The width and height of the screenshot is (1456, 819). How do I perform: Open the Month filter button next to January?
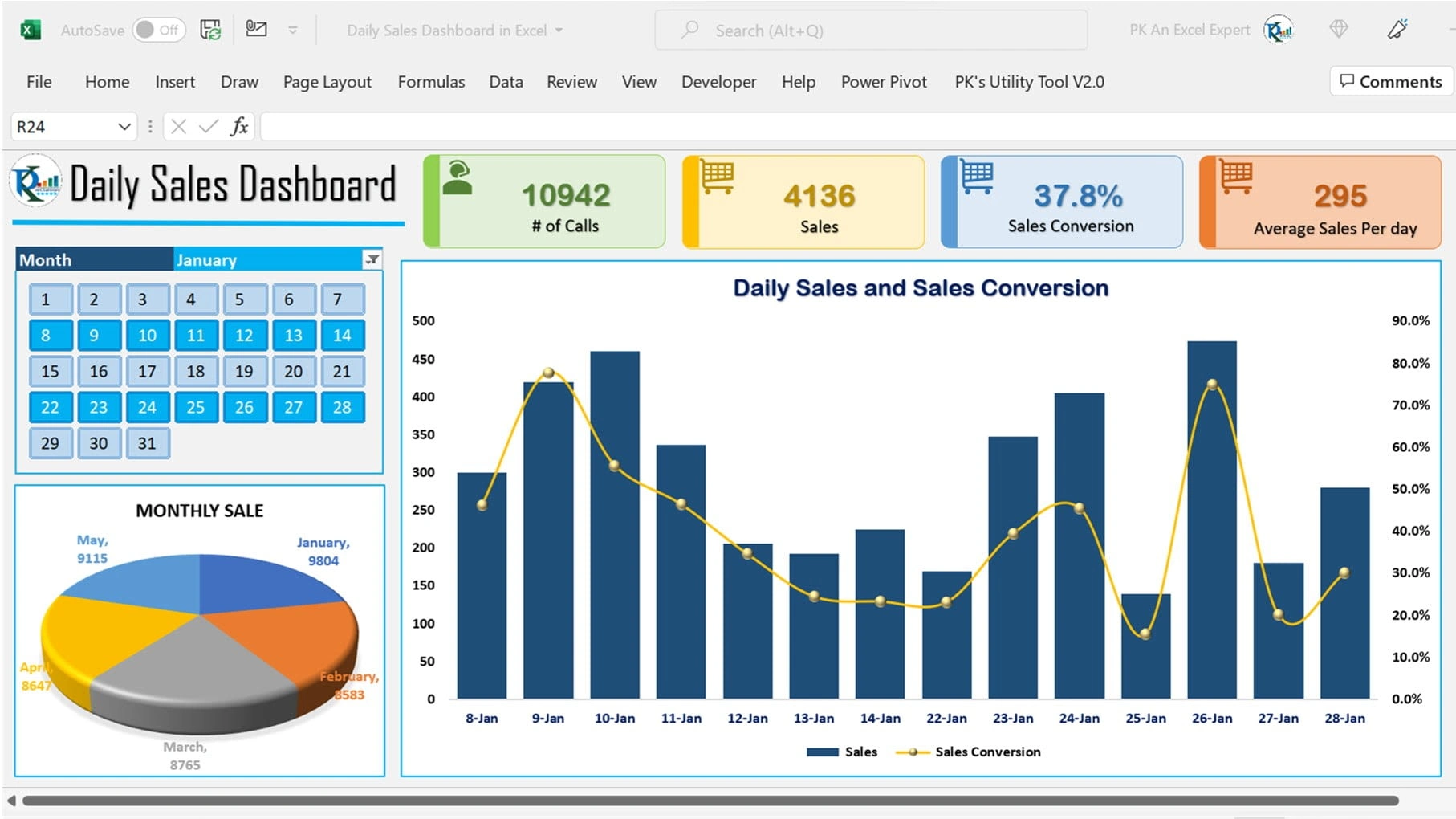point(372,259)
